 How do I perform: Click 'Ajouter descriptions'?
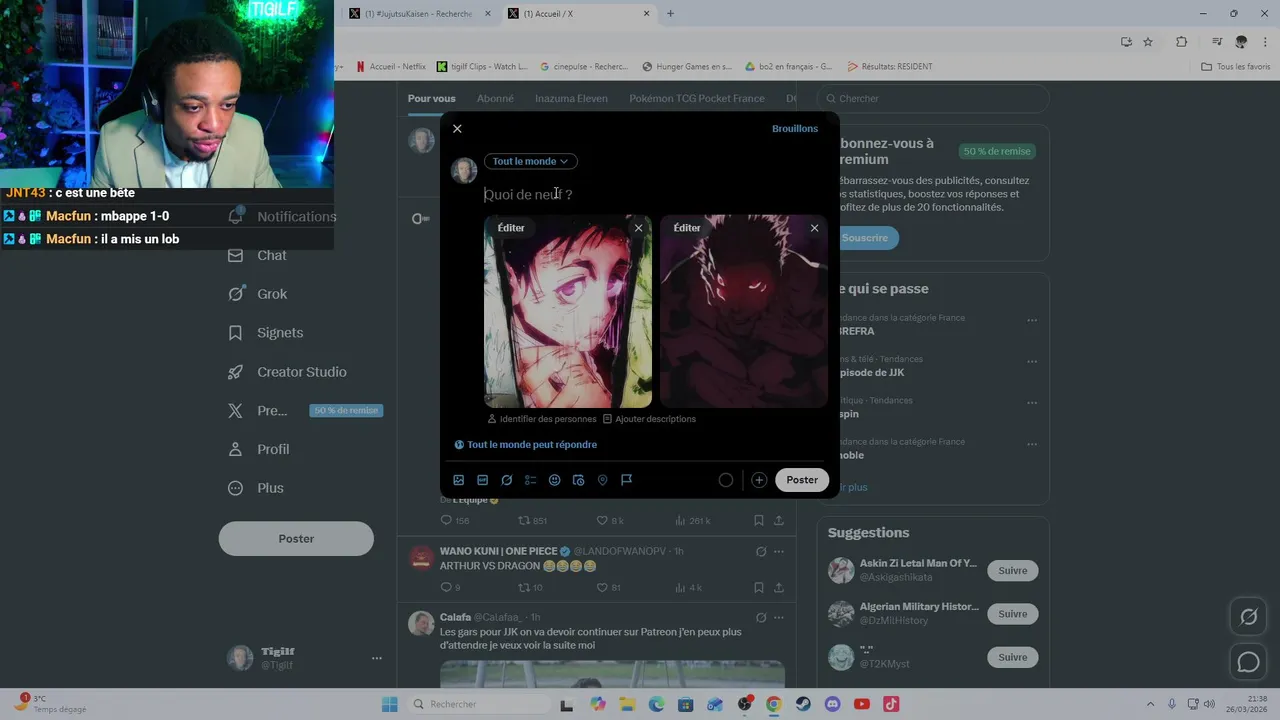point(648,419)
